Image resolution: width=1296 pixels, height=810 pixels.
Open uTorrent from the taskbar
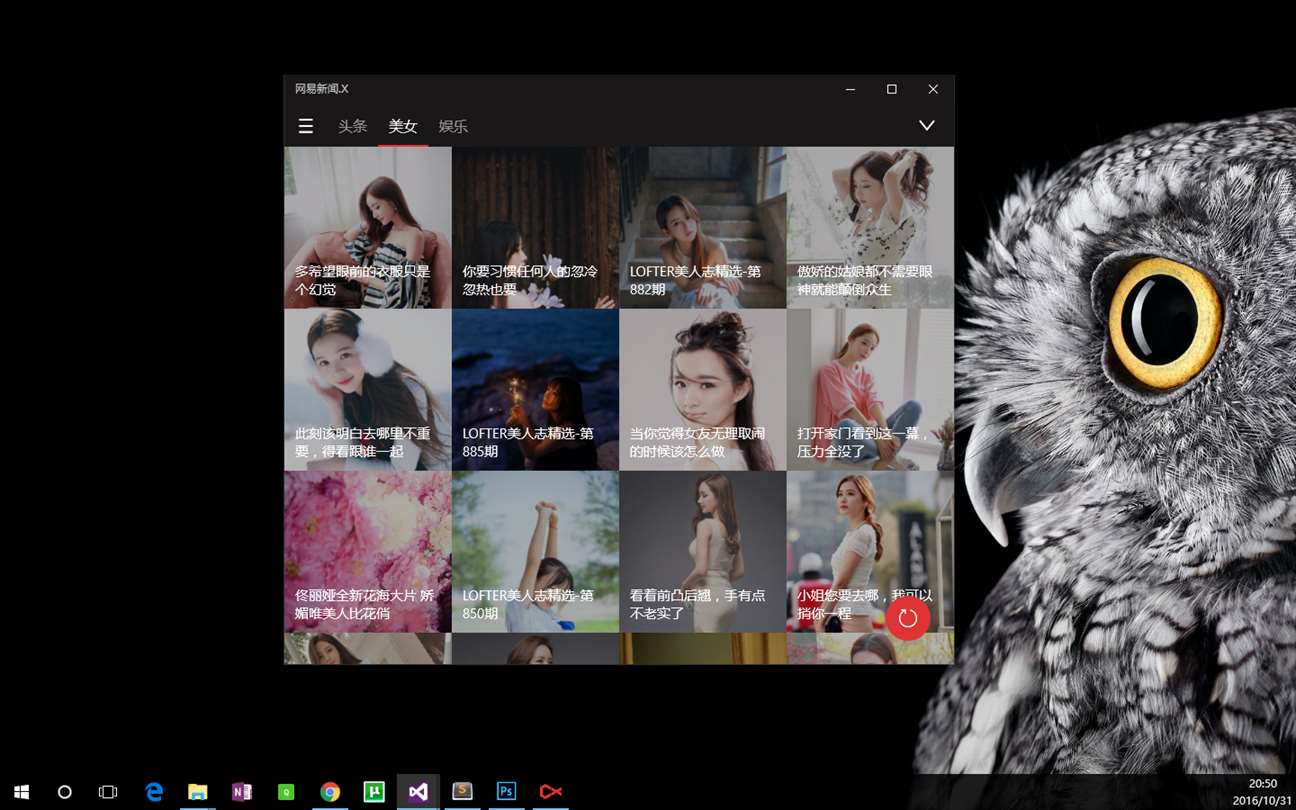(374, 792)
